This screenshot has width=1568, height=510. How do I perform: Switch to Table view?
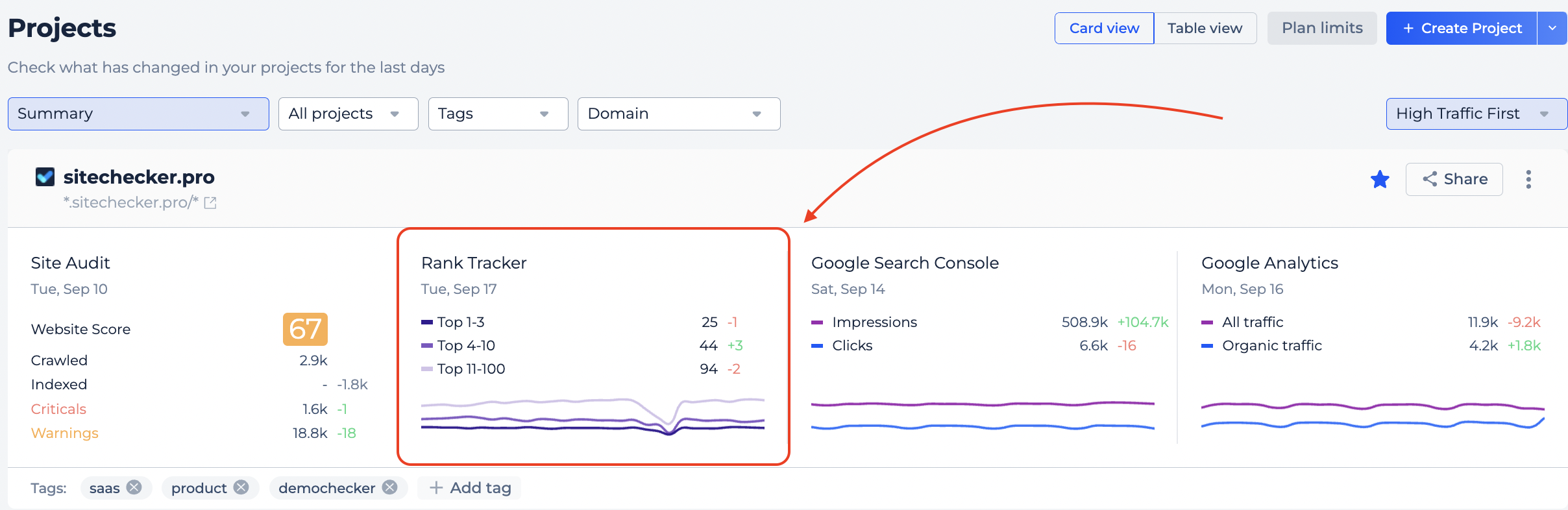tap(1205, 28)
